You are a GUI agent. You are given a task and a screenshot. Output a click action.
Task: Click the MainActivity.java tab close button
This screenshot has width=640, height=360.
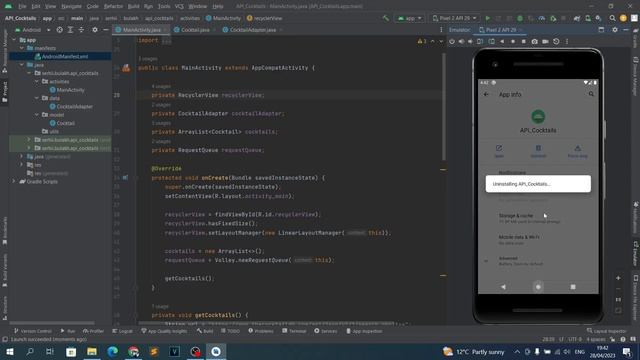(x=165, y=30)
